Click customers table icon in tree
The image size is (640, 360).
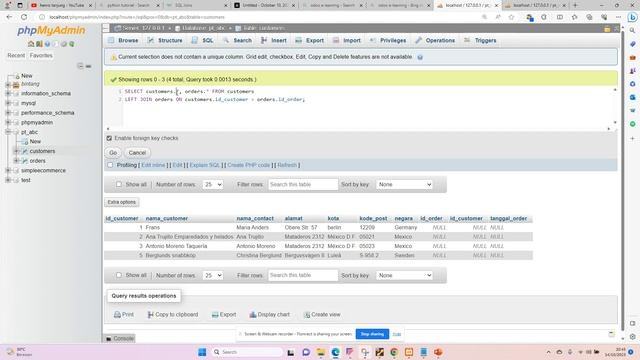click(24, 151)
